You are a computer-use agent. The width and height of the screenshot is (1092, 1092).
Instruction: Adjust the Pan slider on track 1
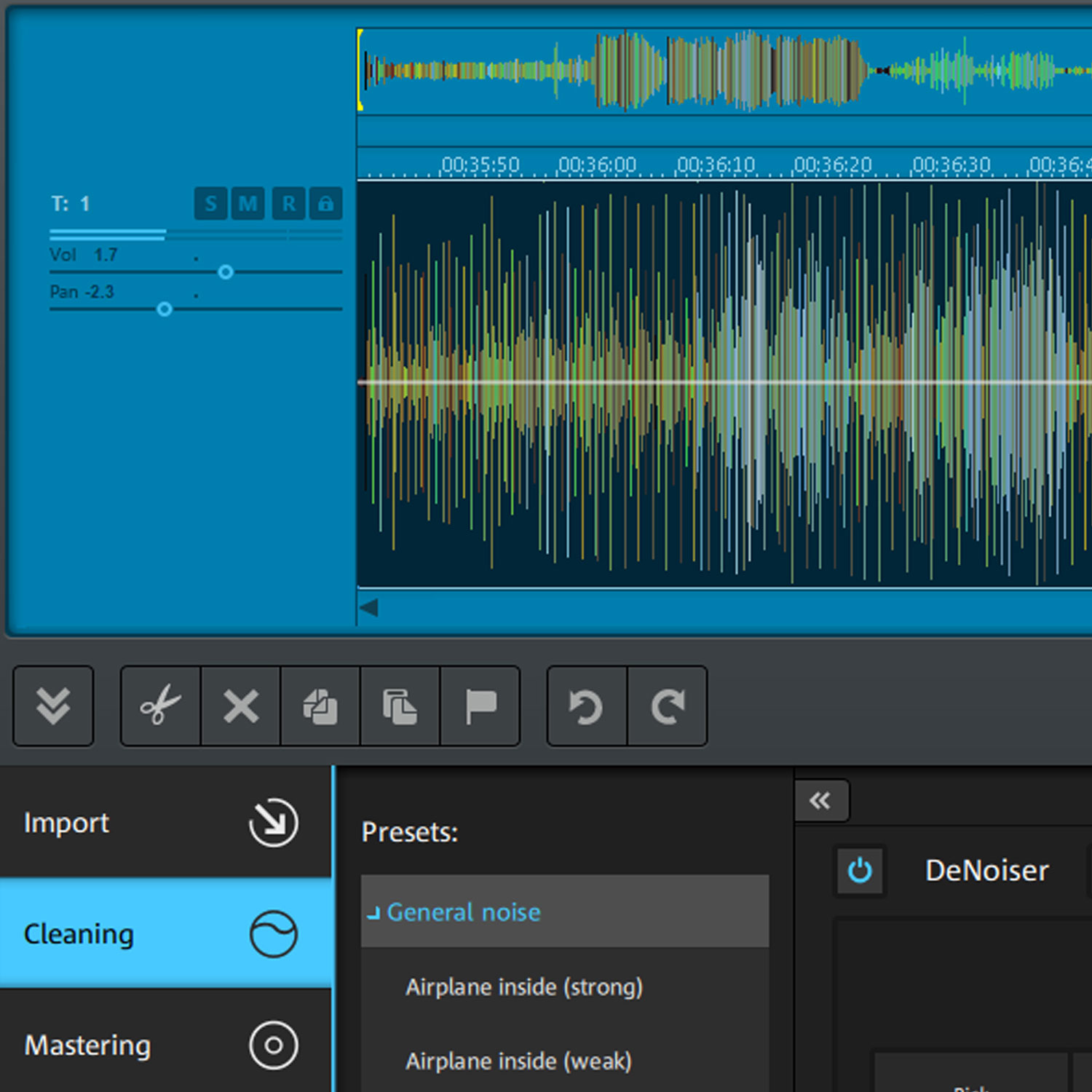click(164, 309)
